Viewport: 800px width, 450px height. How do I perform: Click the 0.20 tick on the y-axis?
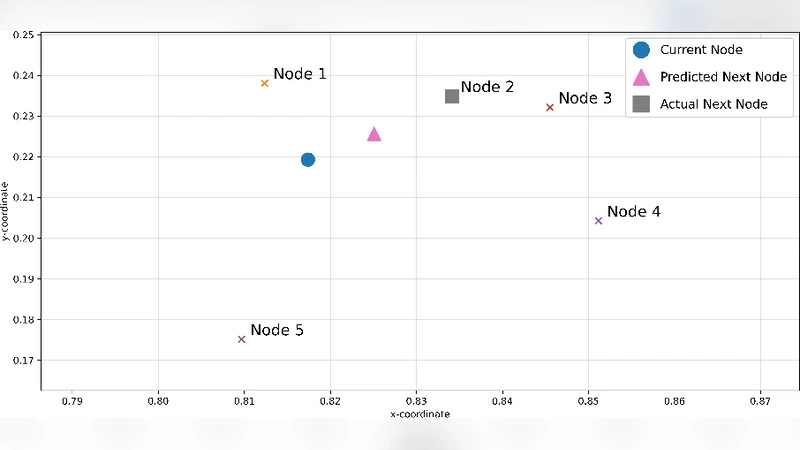click(x=23, y=238)
